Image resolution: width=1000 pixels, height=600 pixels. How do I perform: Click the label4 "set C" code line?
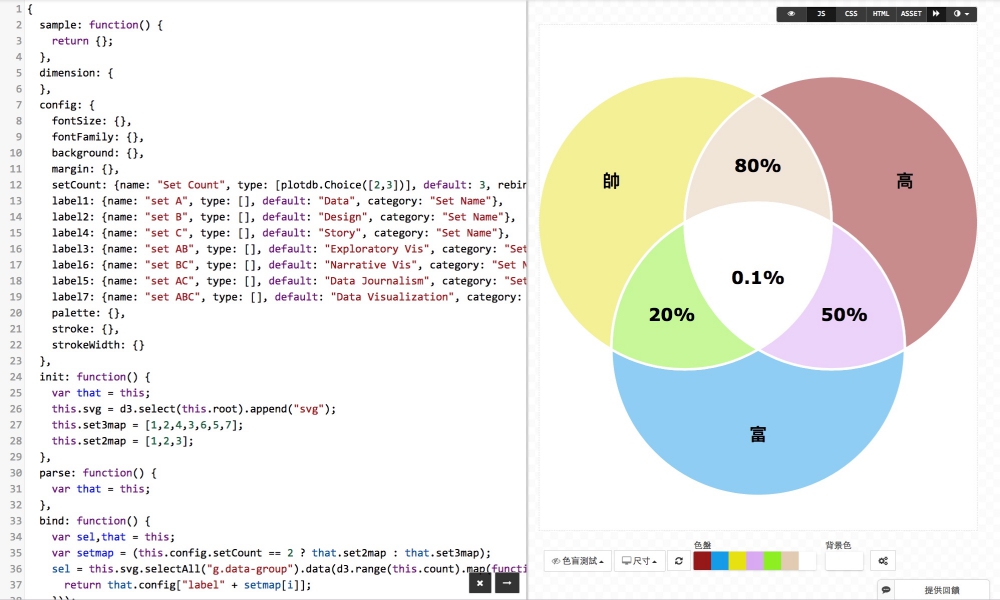(x=281, y=233)
